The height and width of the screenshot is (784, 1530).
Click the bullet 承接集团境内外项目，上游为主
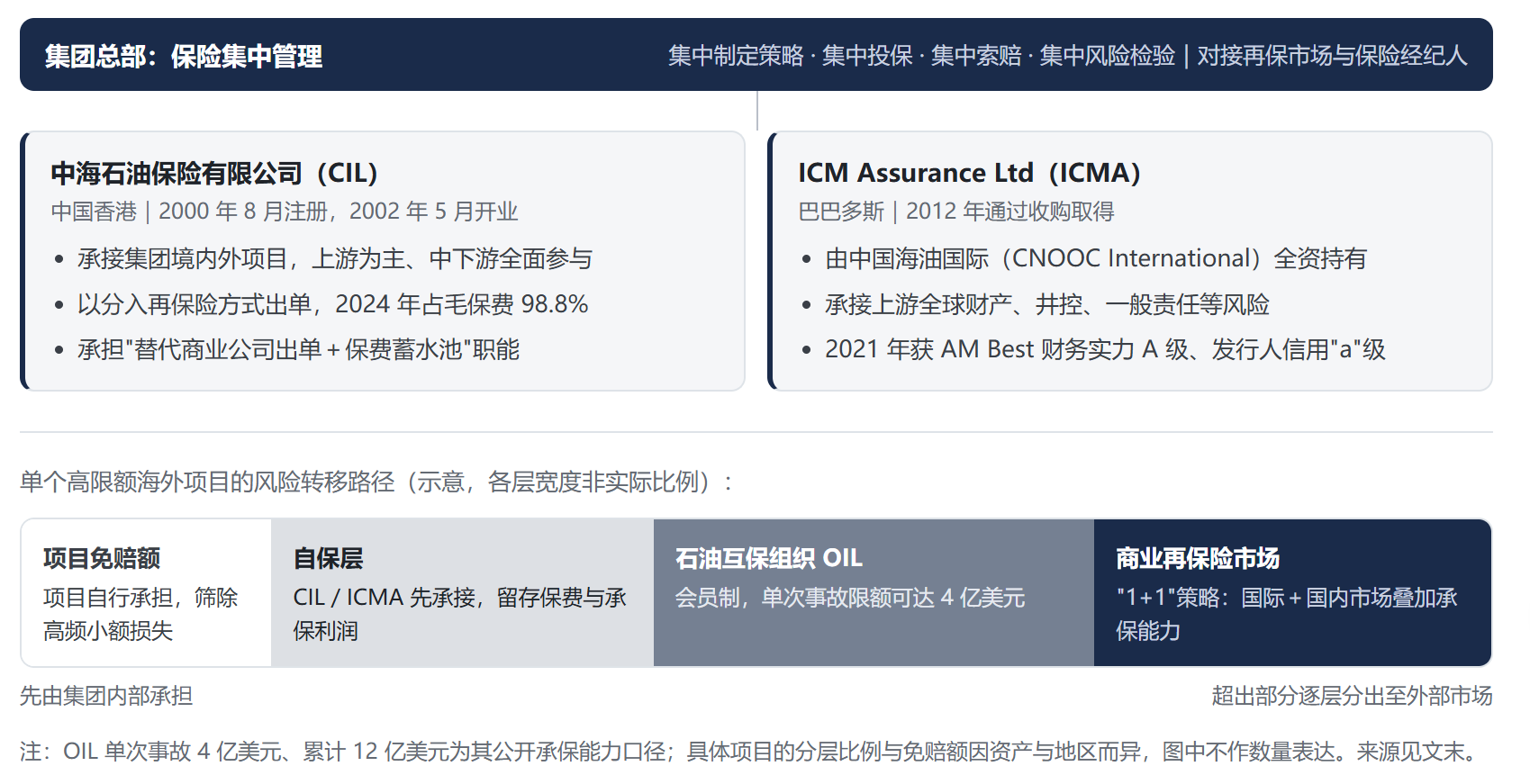point(335,259)
